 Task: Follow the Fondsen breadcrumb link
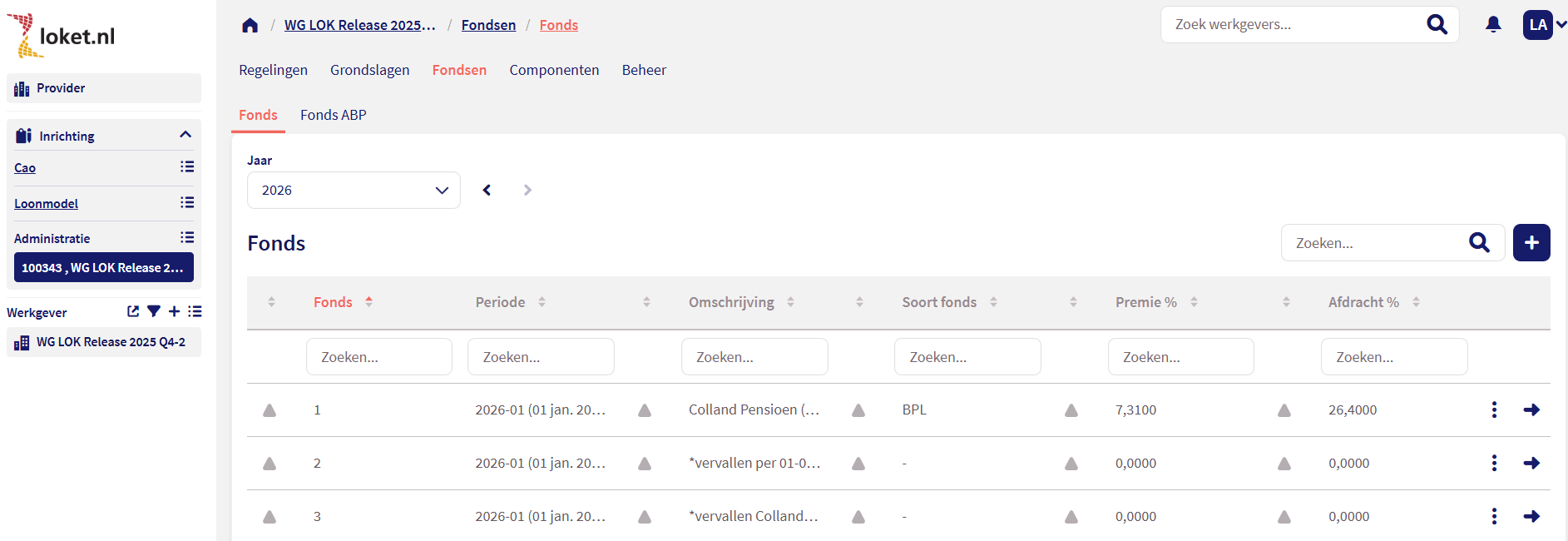pyautogui.click(x=488, y=25)
